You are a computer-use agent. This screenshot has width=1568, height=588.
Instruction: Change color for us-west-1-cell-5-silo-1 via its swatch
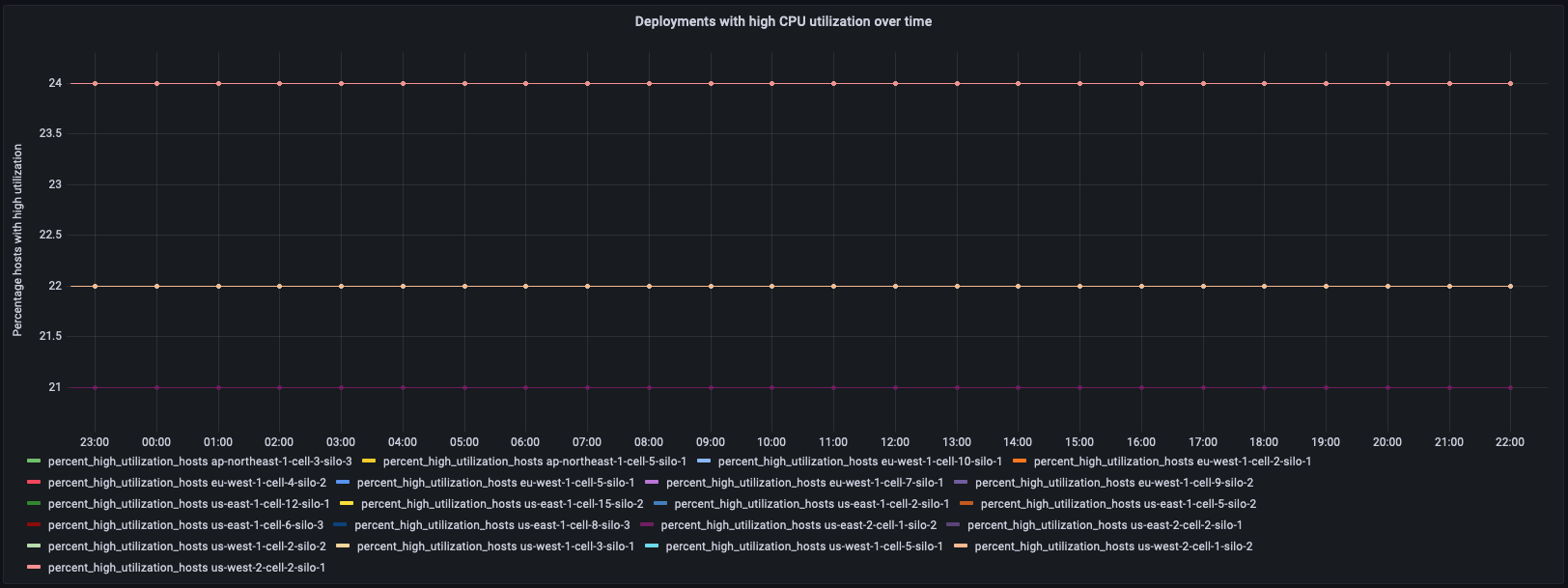651,546
